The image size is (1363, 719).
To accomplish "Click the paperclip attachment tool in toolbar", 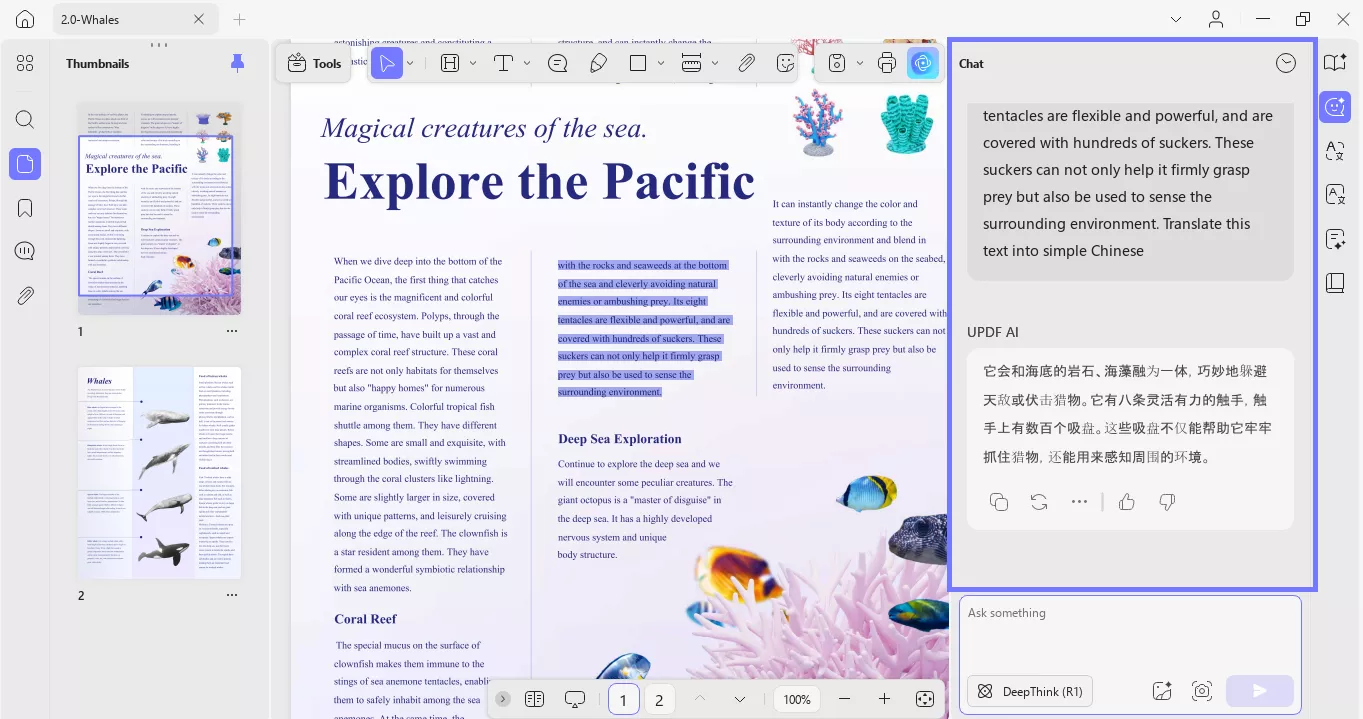I will point(746,63).
